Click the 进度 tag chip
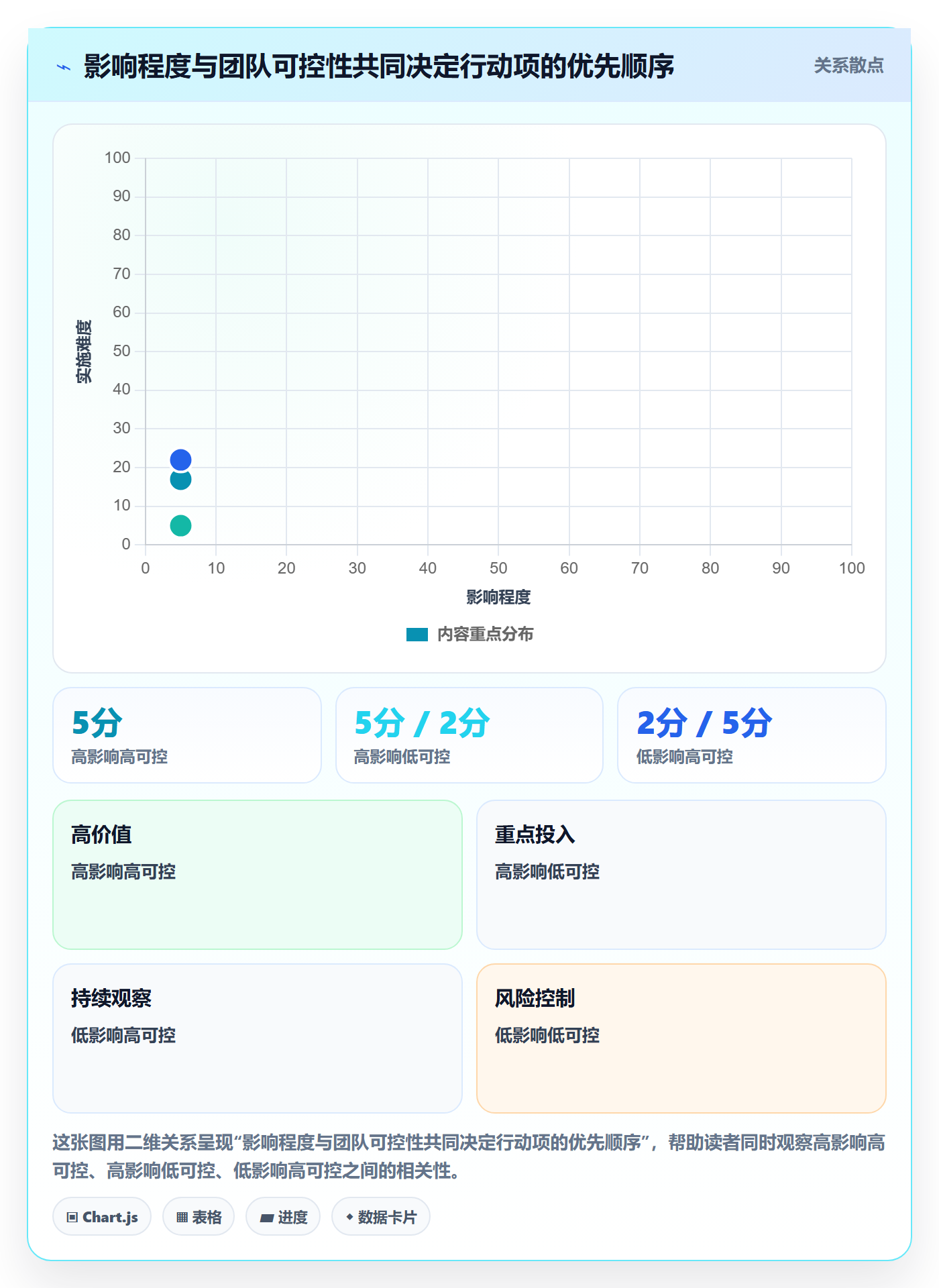 [283, 1217]
